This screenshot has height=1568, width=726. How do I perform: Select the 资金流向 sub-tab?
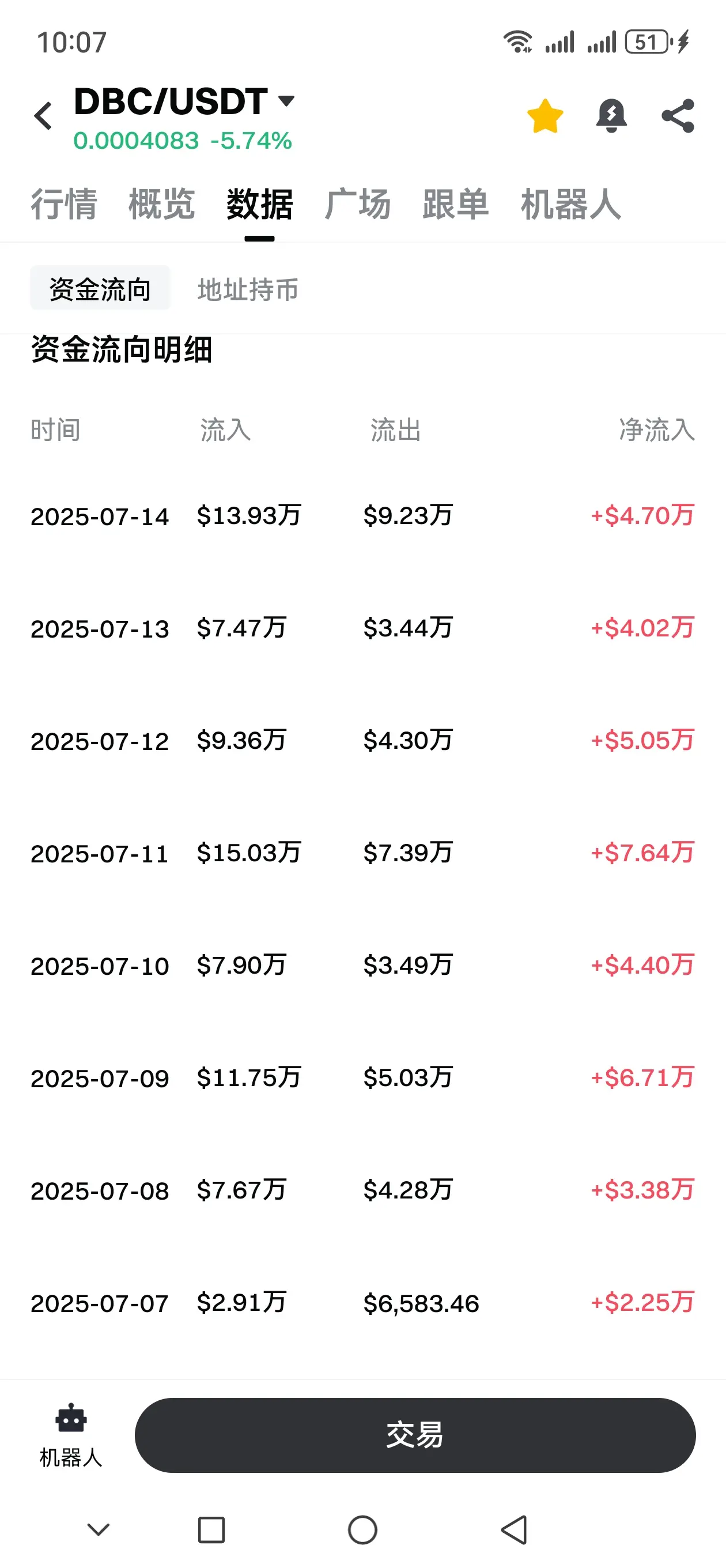(x=100, y=288)
